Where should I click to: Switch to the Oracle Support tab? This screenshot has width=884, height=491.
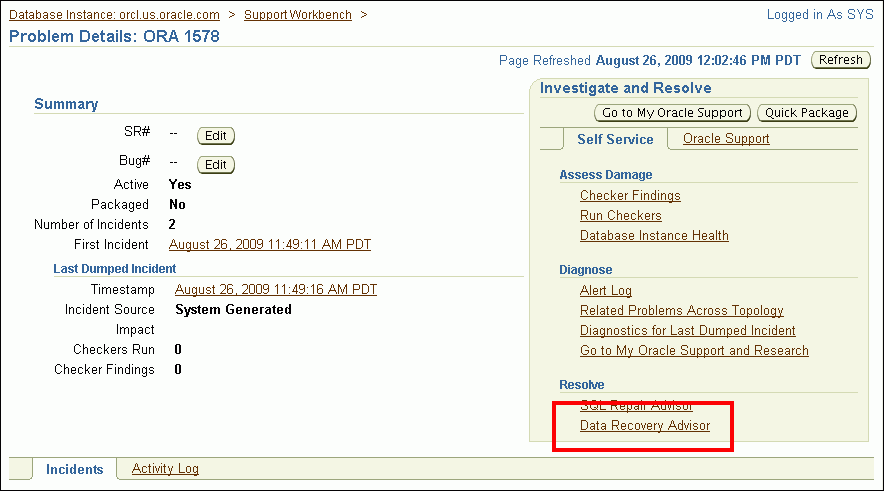pyautogui.click(x=726, y=139)
